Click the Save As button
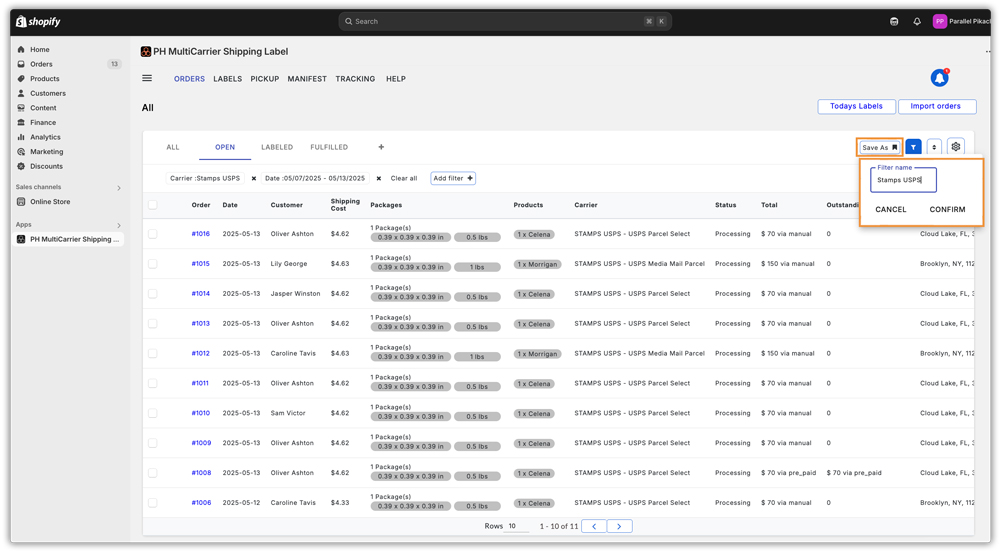Screen dimensions: 1000x553 coord(879,147)
